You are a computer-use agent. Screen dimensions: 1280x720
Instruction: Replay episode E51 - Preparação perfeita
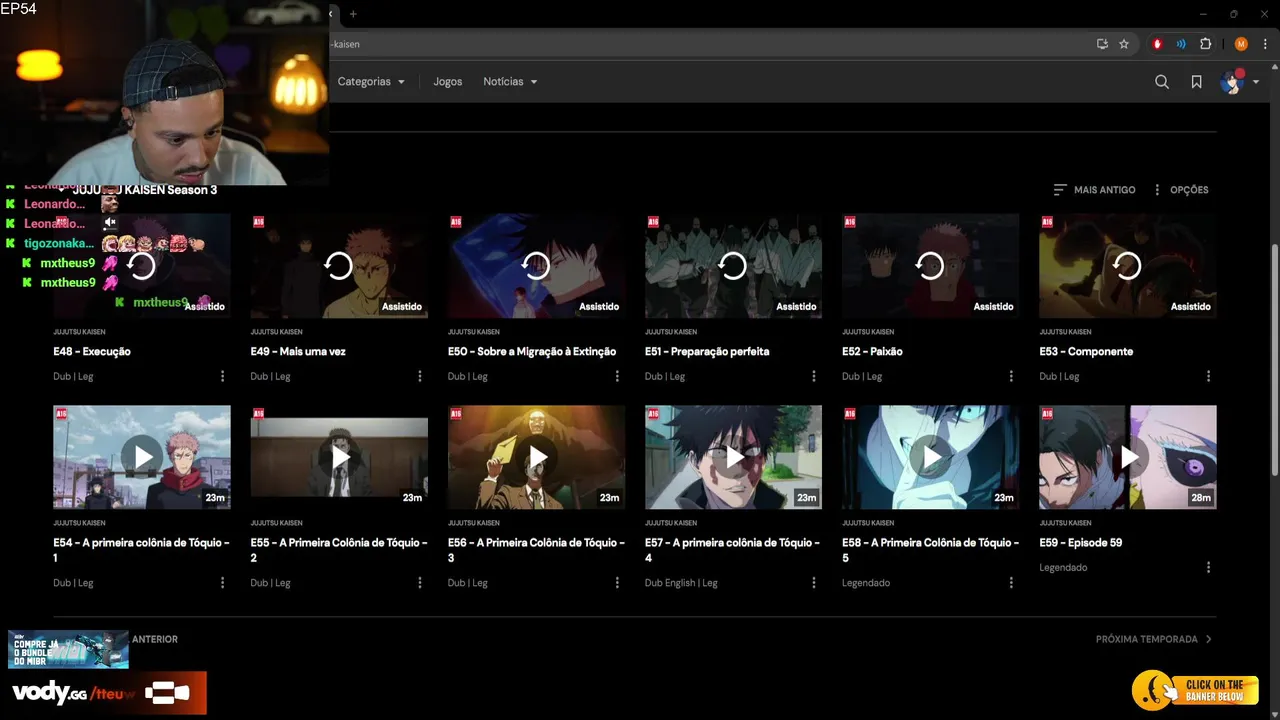[733, 265]
